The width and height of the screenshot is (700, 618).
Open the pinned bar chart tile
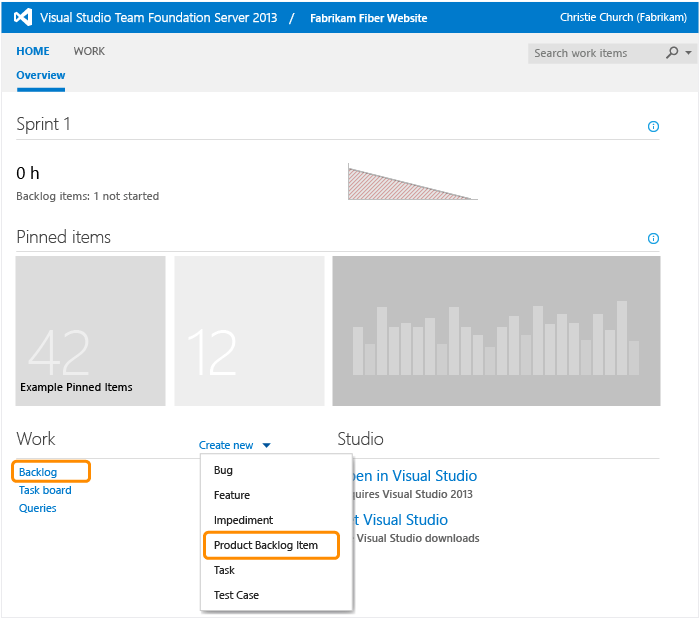496,331
